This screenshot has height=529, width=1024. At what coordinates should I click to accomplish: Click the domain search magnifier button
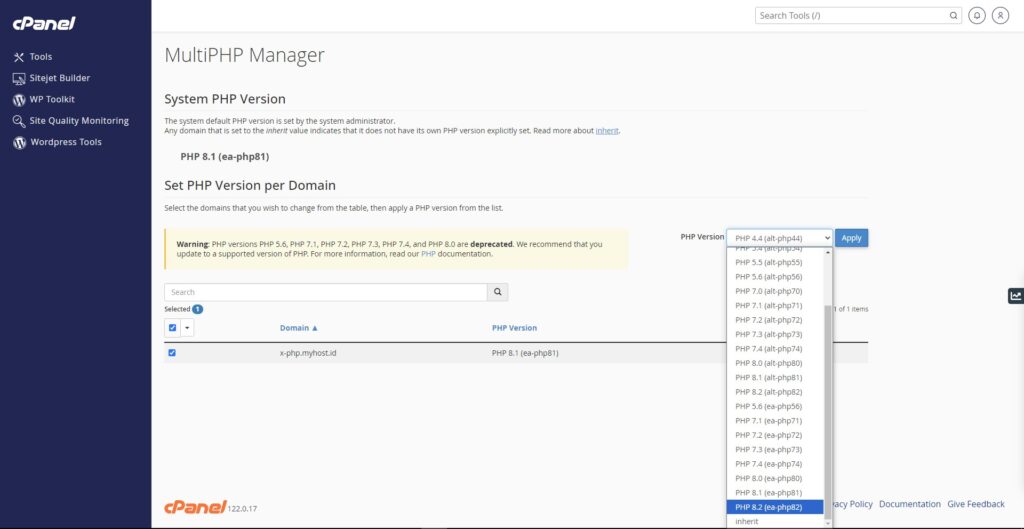(x=498, y=292)
